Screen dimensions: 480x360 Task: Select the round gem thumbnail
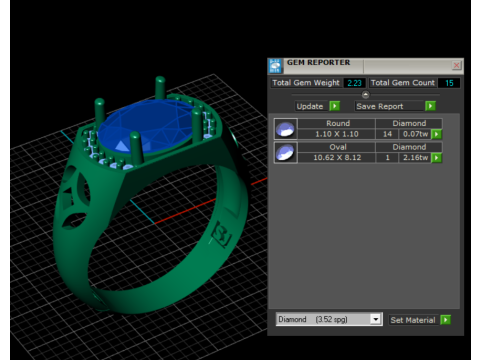[x=286, y=129]
